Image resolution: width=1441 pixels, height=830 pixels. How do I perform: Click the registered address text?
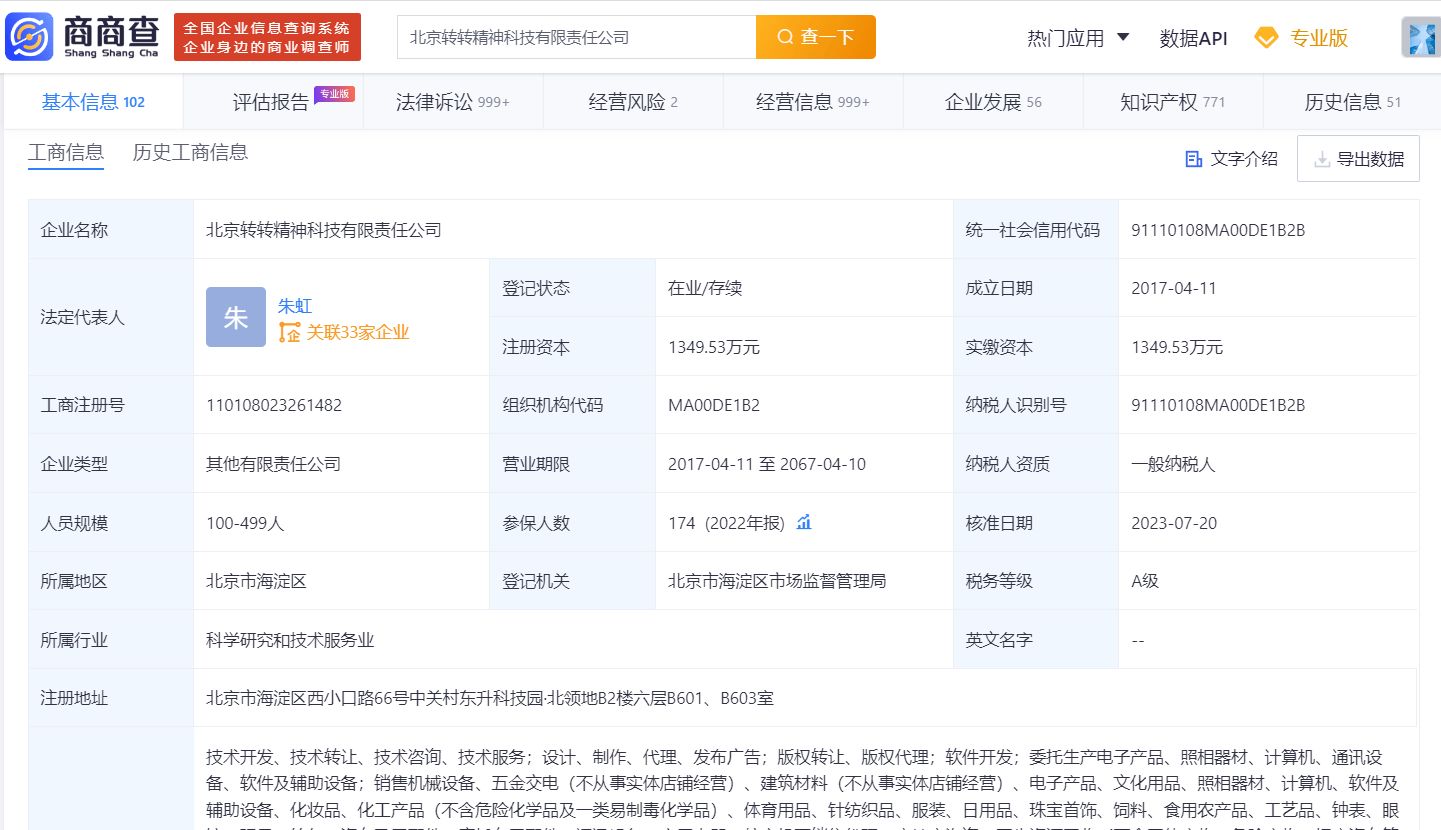click(489, 698)
